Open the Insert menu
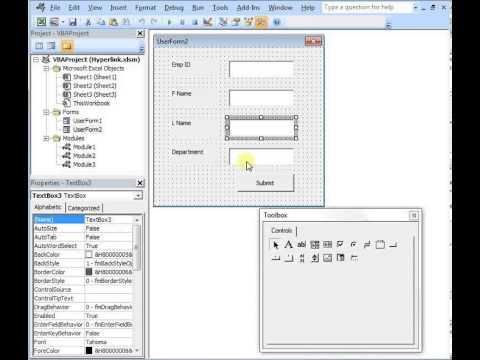This screenshot has width=480, height=360. 118,7
